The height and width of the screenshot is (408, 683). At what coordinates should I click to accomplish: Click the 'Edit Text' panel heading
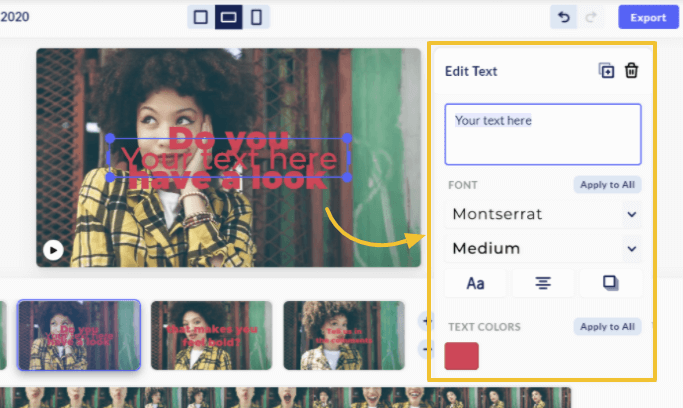[471, 71]
